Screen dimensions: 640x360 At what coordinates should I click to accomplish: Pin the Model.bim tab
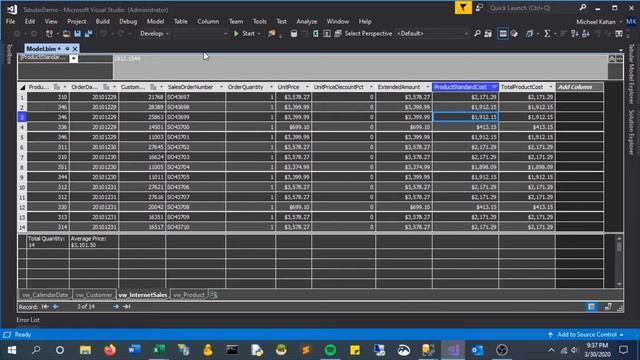pyautogui.click(x=67, y=49)
